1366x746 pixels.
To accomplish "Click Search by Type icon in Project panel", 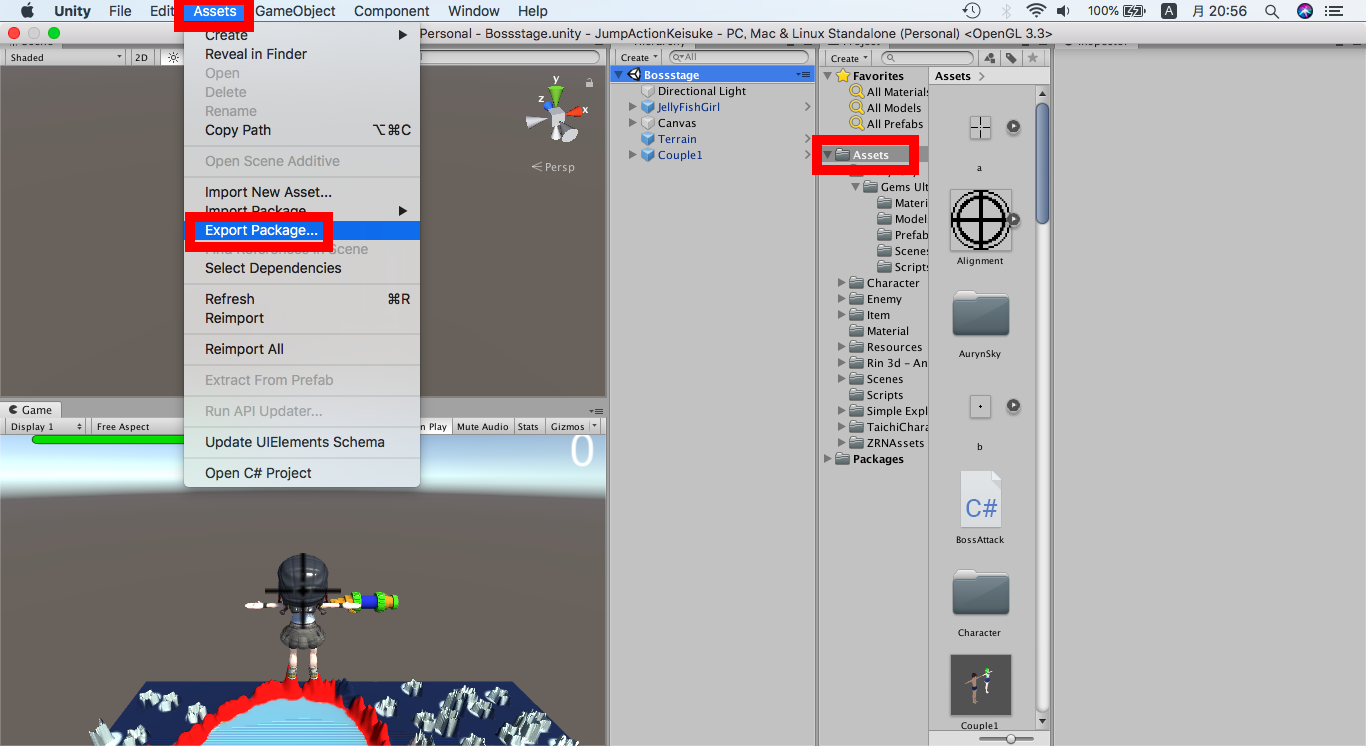I will [x=991, y=58].
